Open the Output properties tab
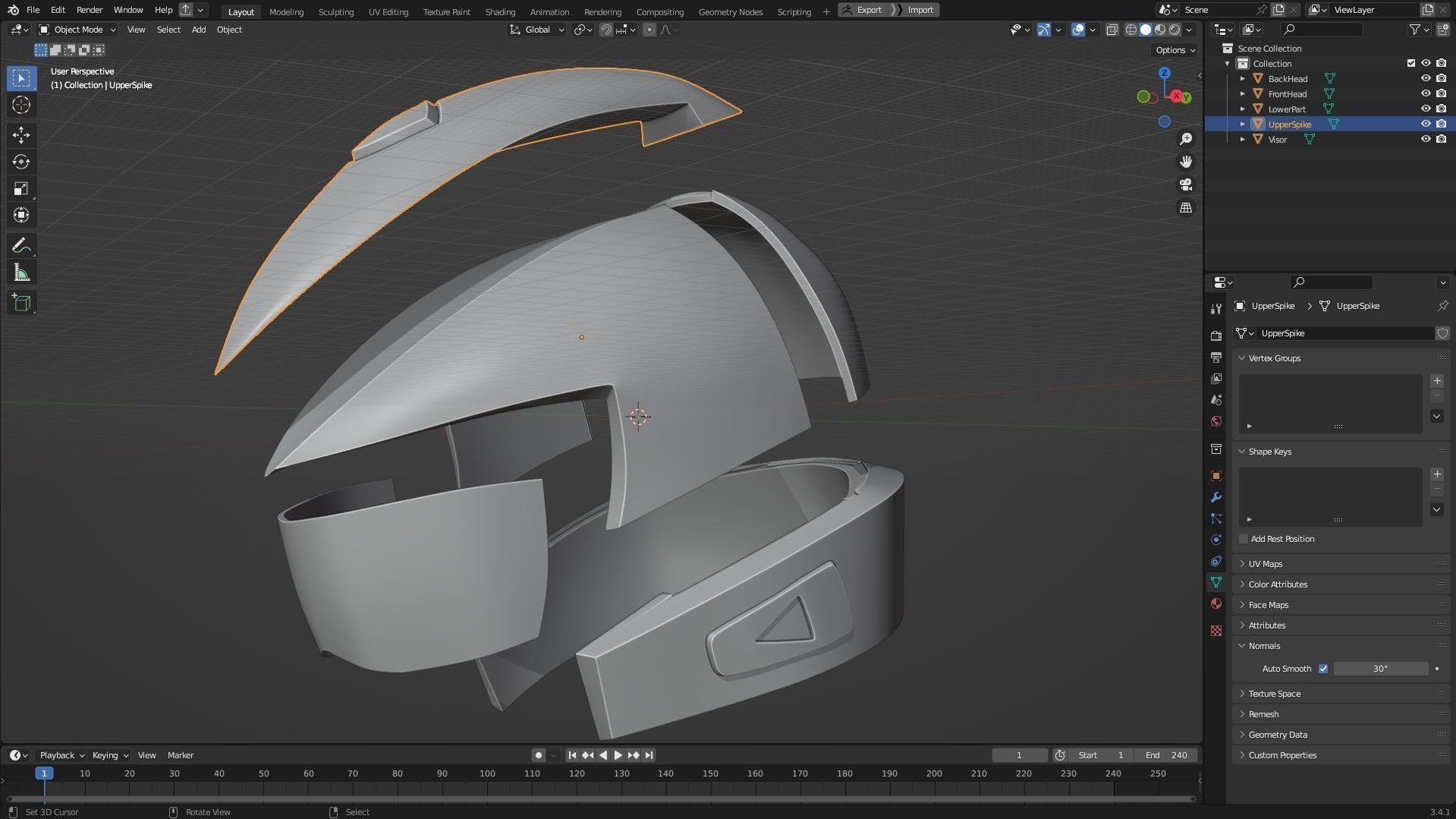The image size is (1456, 819). coord(1216,357)
